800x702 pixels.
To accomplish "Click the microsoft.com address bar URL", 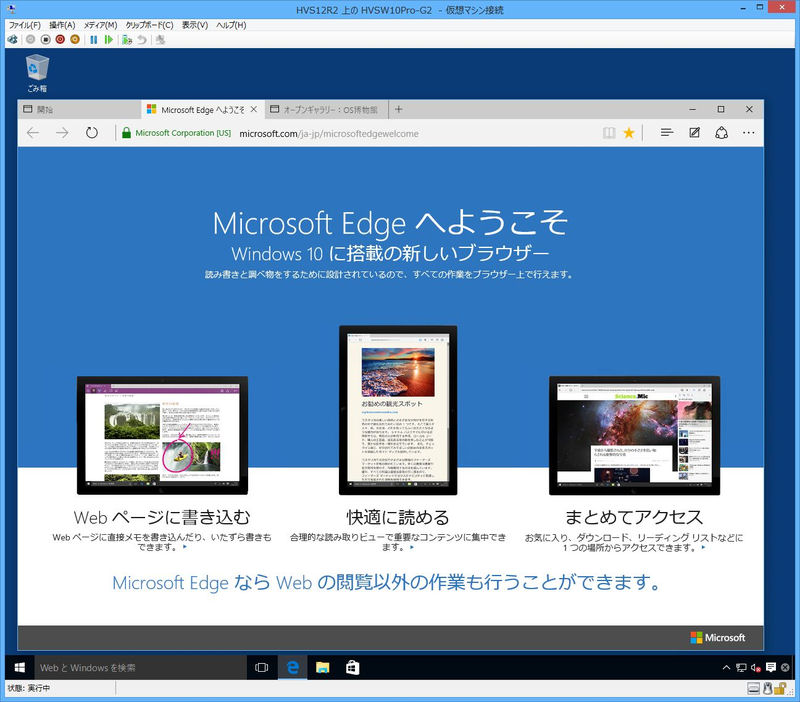I will (x=329, y=134).
